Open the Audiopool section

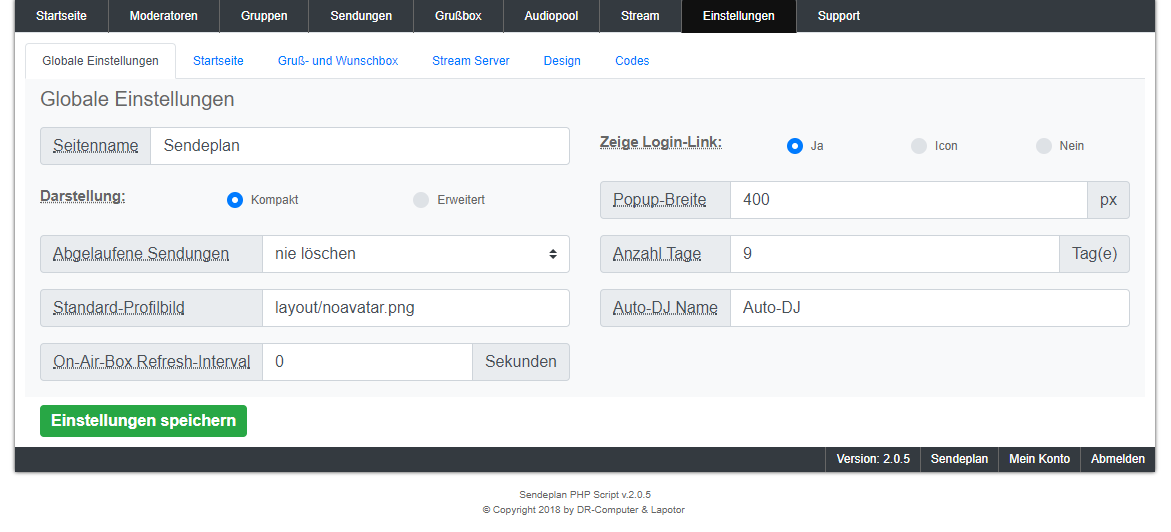point(551,16)
